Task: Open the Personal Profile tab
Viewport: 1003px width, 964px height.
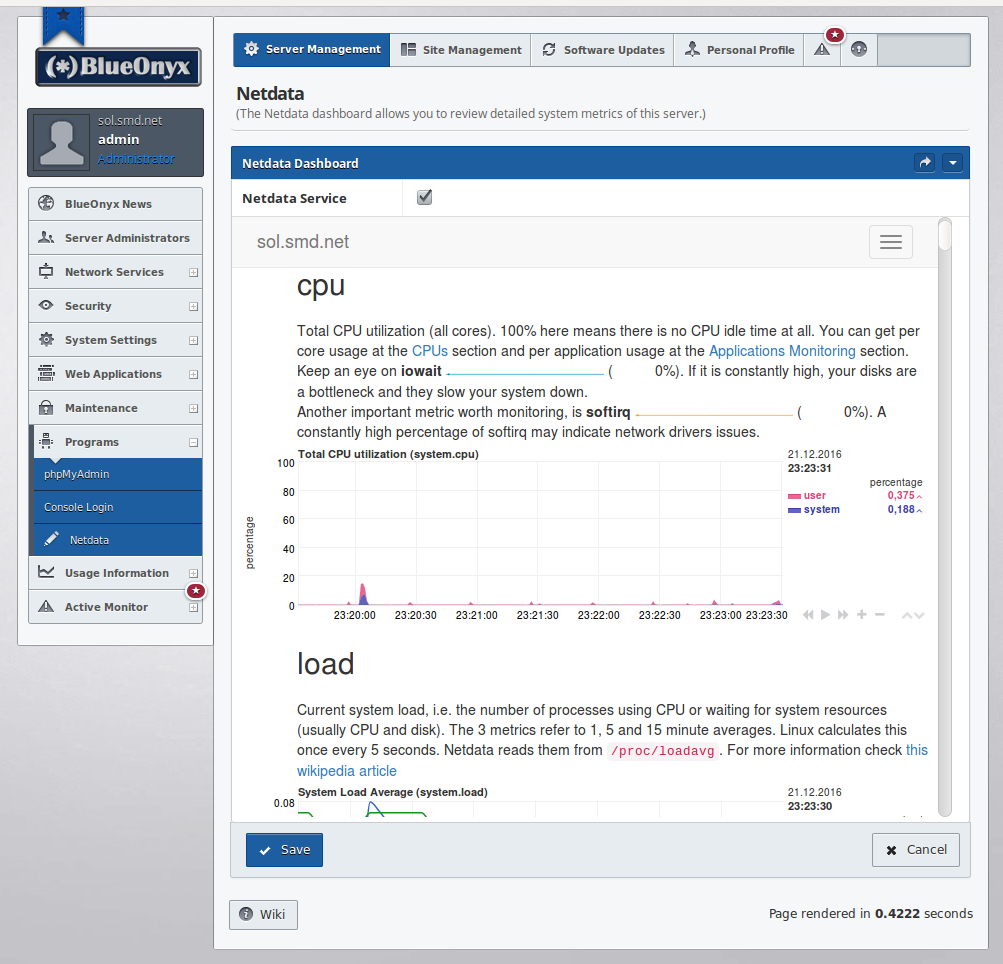Action: click(739, 50)
